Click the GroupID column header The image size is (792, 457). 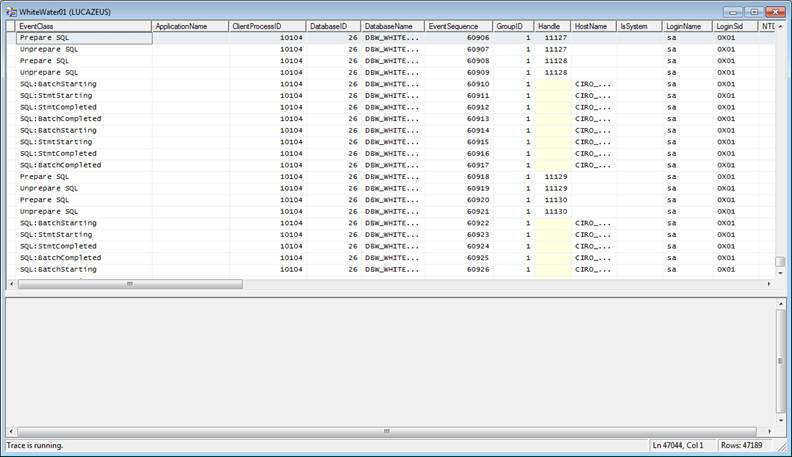click(514, 26)
